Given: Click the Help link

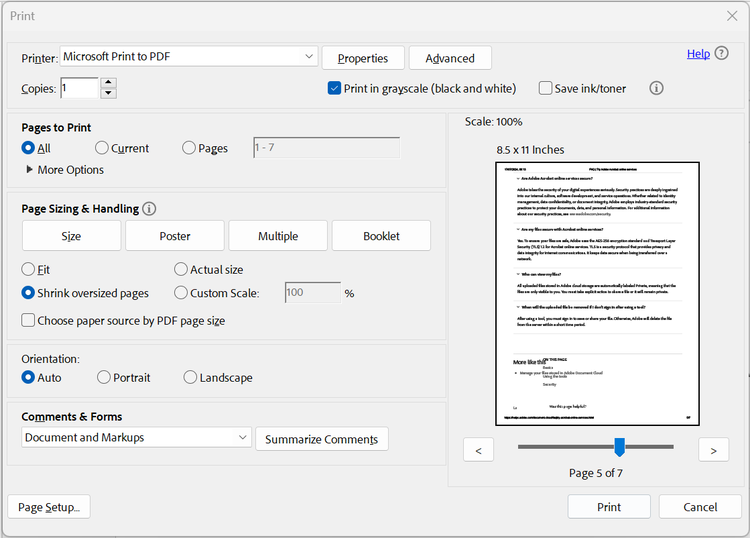Looking at the screenshot, I should [x=698, y=54].
